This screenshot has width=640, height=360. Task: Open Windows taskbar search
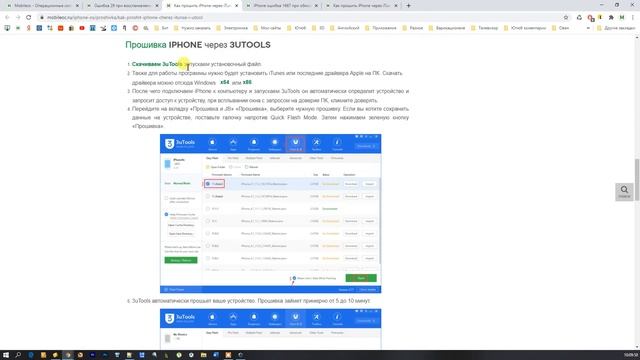pyautogui.click(x=18, y=355)
